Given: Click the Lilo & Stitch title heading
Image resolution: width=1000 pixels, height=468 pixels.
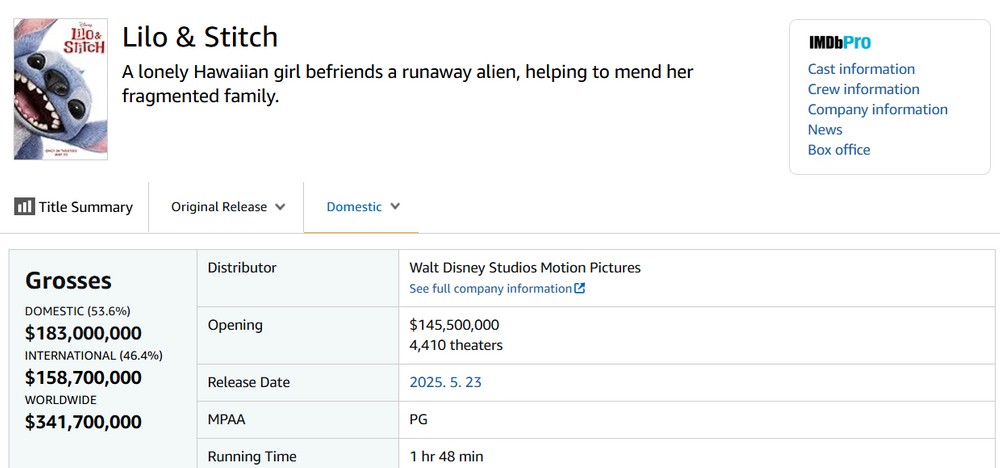Looking at the screenshot, I should (200, 38).
